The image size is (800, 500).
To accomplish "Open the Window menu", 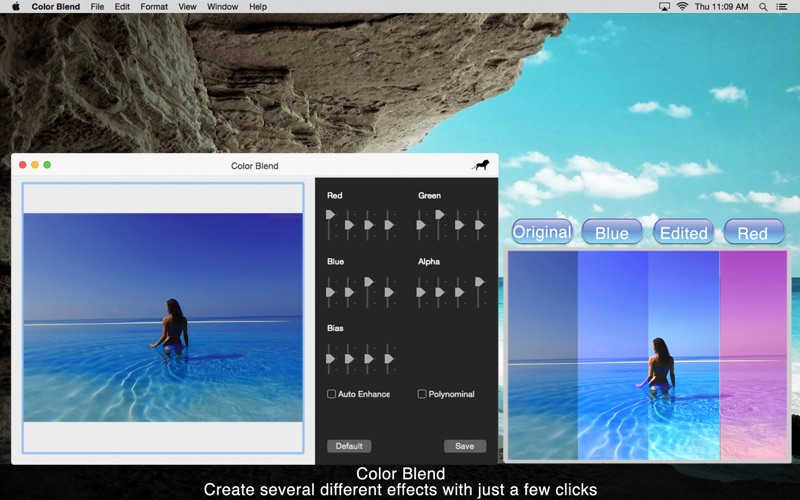I will click(222, 7).
